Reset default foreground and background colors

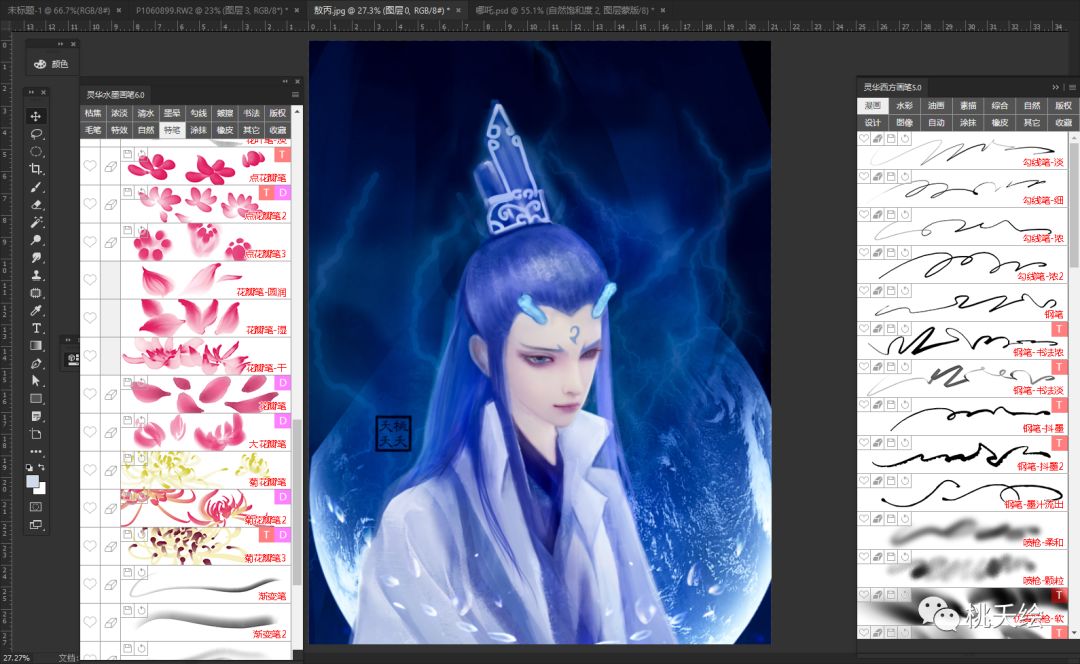point(29,467)
